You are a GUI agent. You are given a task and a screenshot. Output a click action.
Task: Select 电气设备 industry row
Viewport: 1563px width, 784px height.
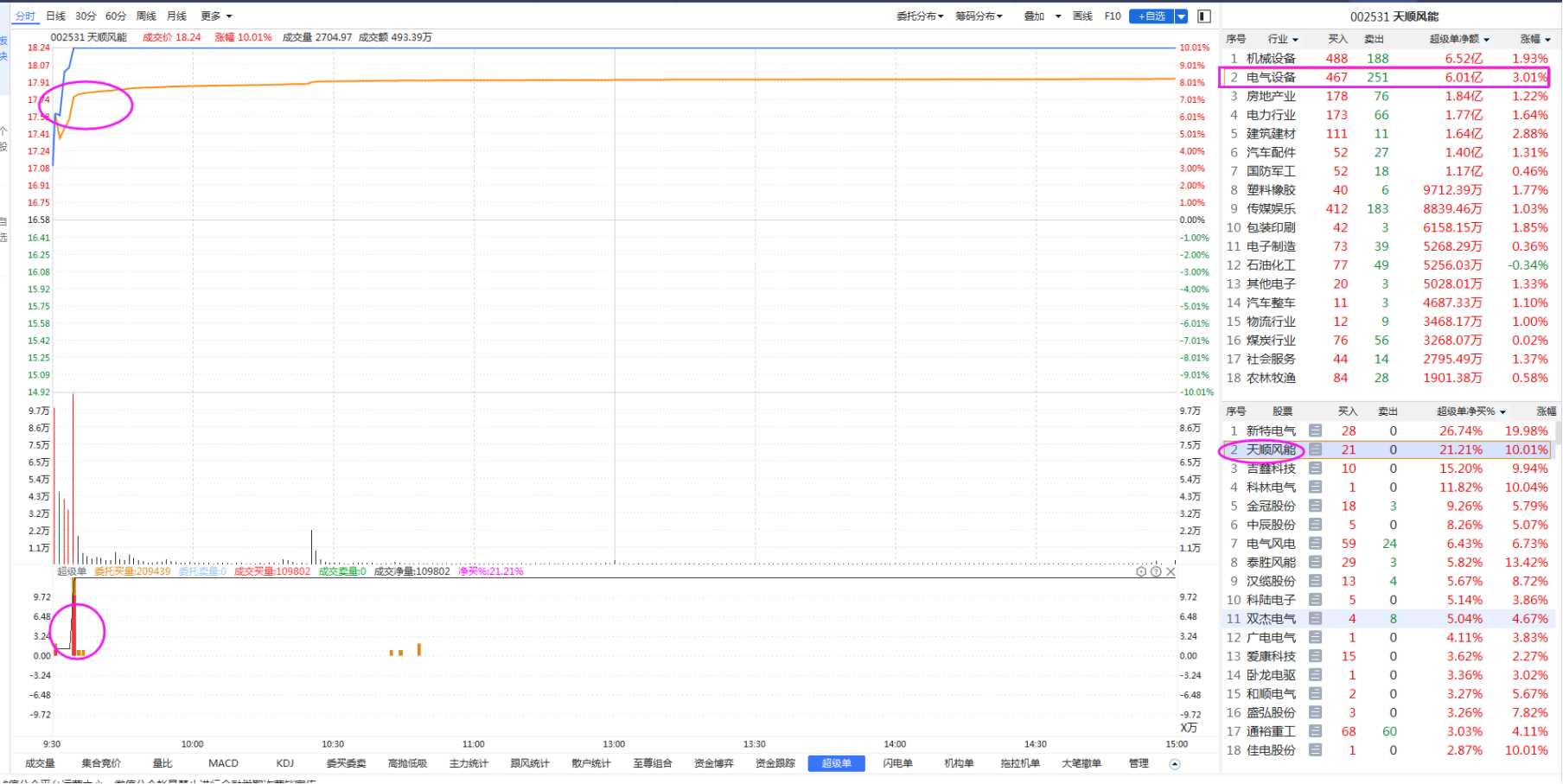point(1385,77)
